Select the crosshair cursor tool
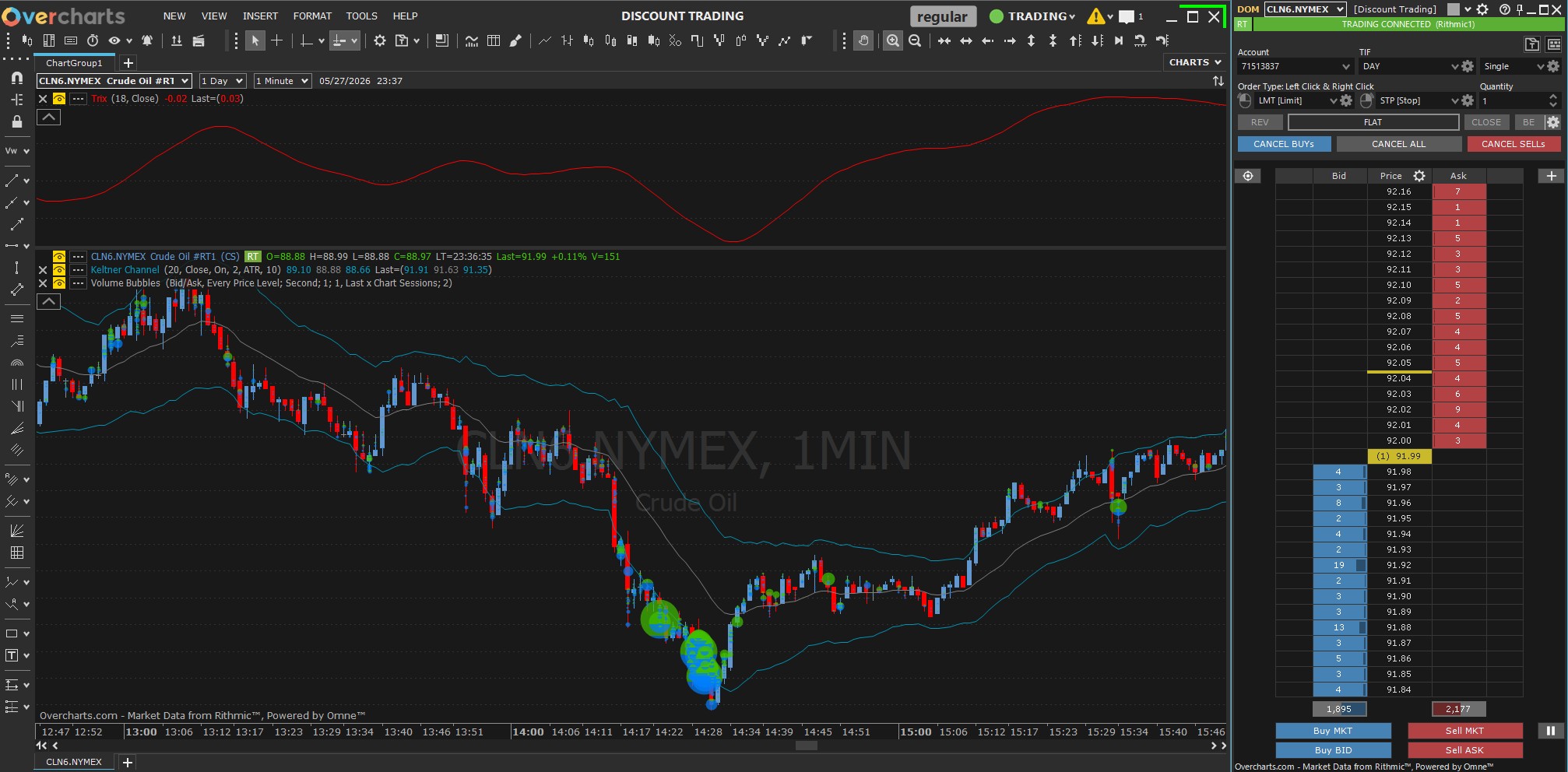 [276, 40]
